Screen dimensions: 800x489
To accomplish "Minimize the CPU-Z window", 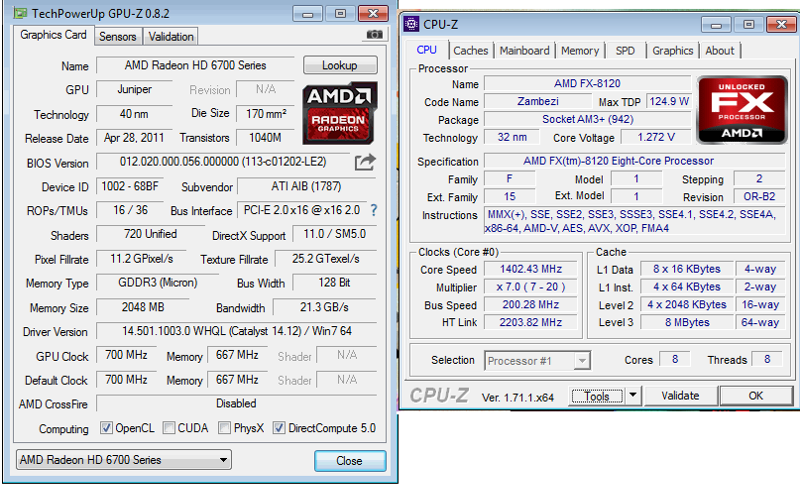I will [x=716, y=25].
